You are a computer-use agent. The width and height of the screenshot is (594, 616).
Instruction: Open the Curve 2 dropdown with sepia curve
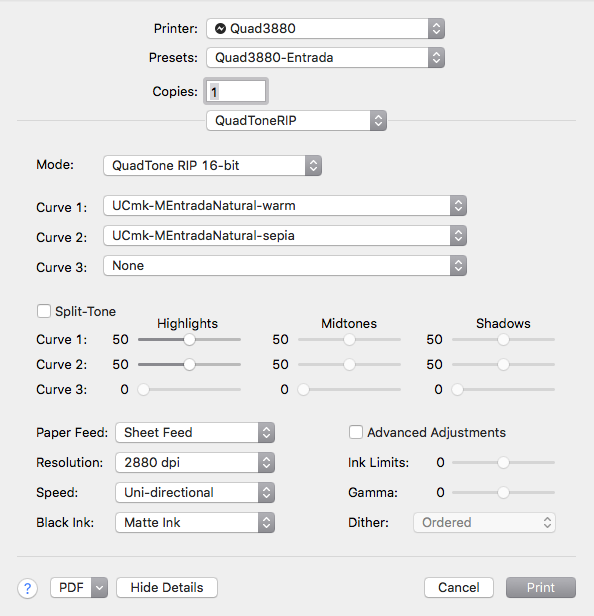[285, 235]
